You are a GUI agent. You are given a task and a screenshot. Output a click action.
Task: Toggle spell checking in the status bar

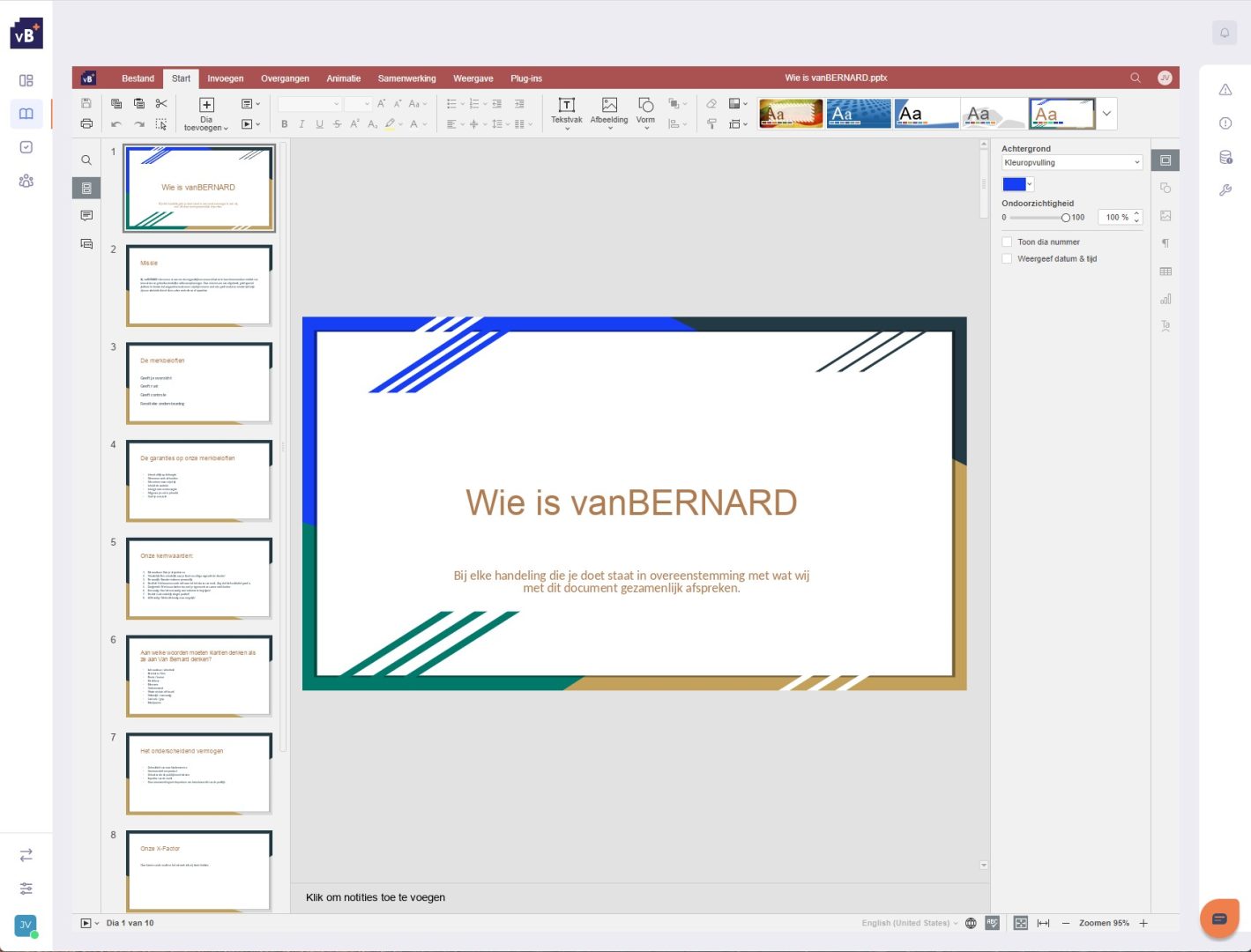coord(992,923)
